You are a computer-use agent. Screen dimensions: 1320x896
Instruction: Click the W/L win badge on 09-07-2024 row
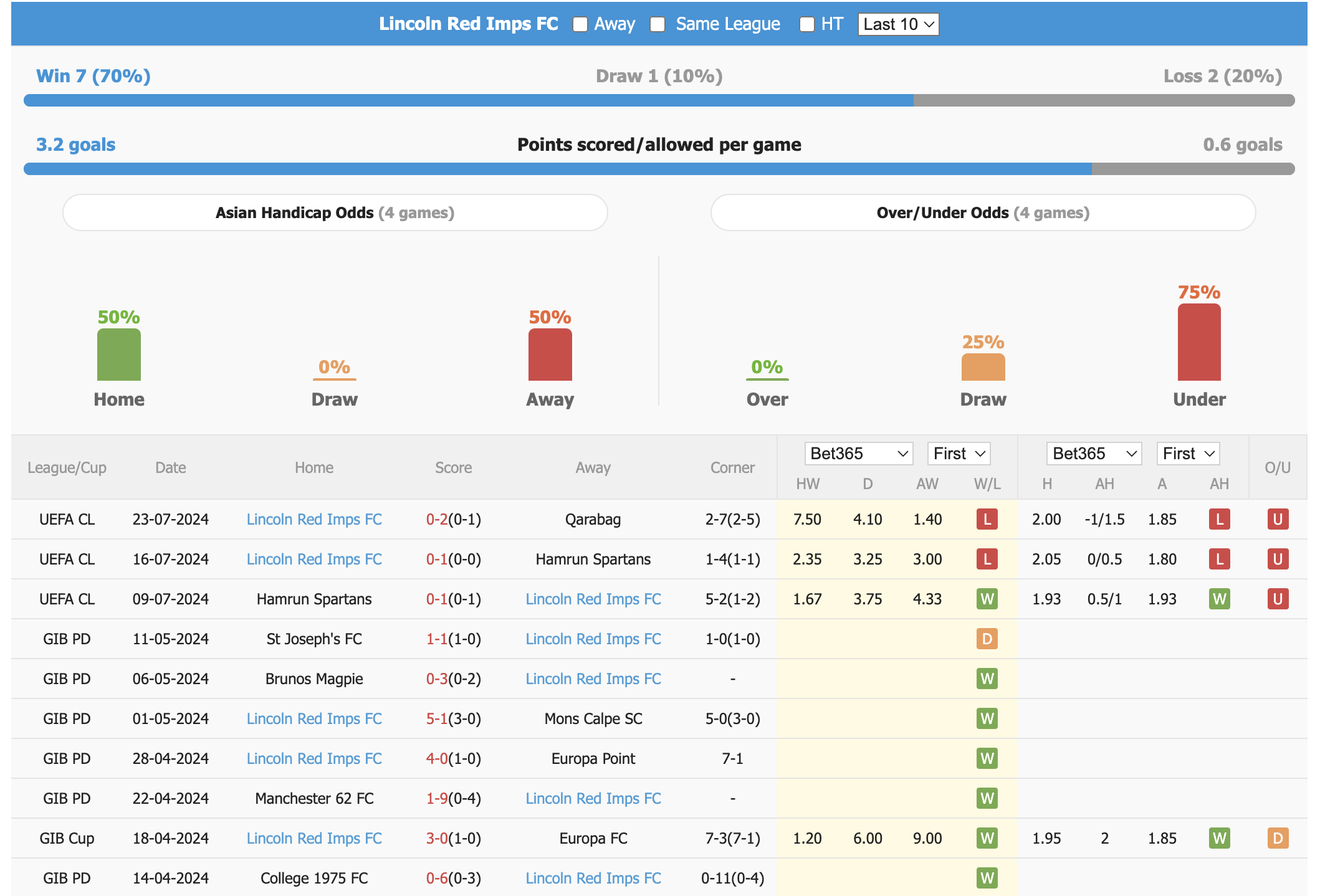[x=987, y=599]
